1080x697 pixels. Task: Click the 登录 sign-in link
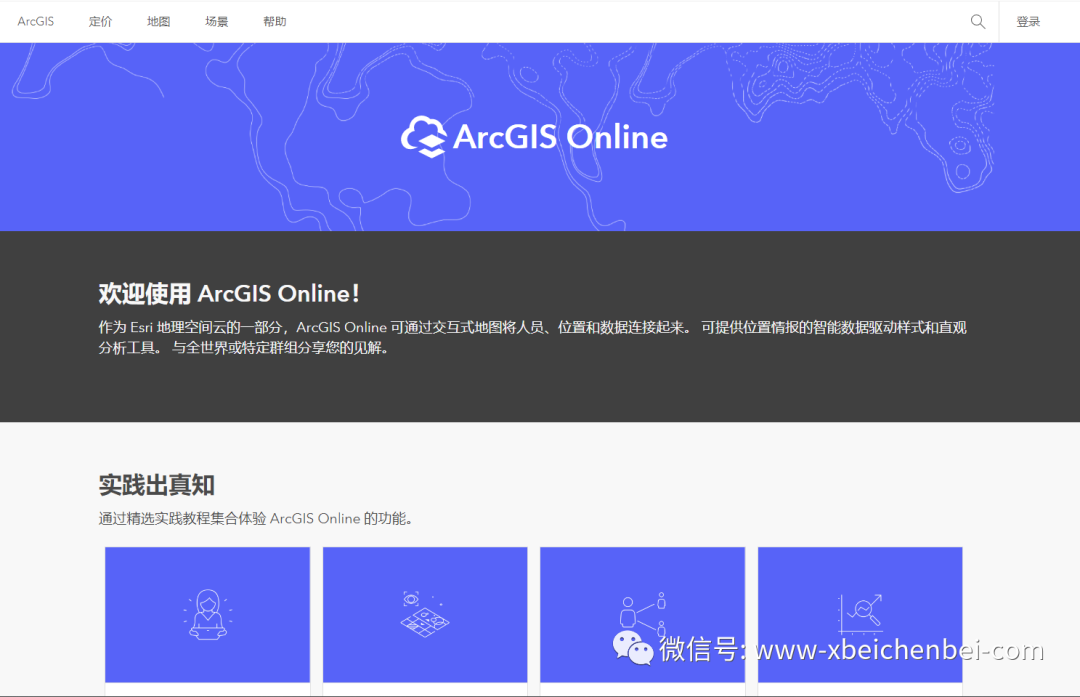click(x=1028, y=21)
